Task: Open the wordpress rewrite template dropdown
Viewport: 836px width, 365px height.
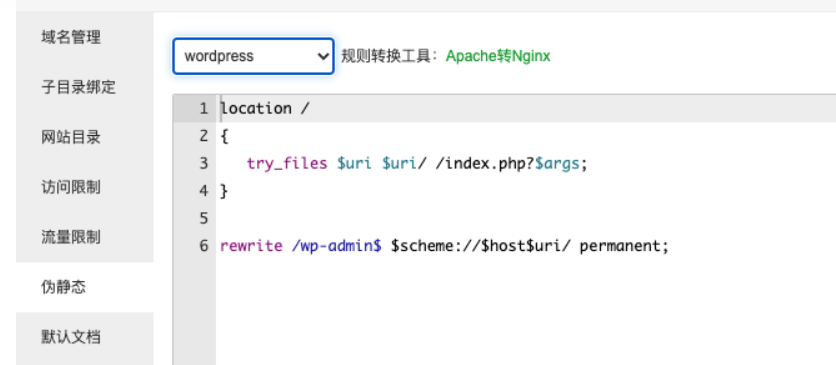Action: (x=253, y=56)
